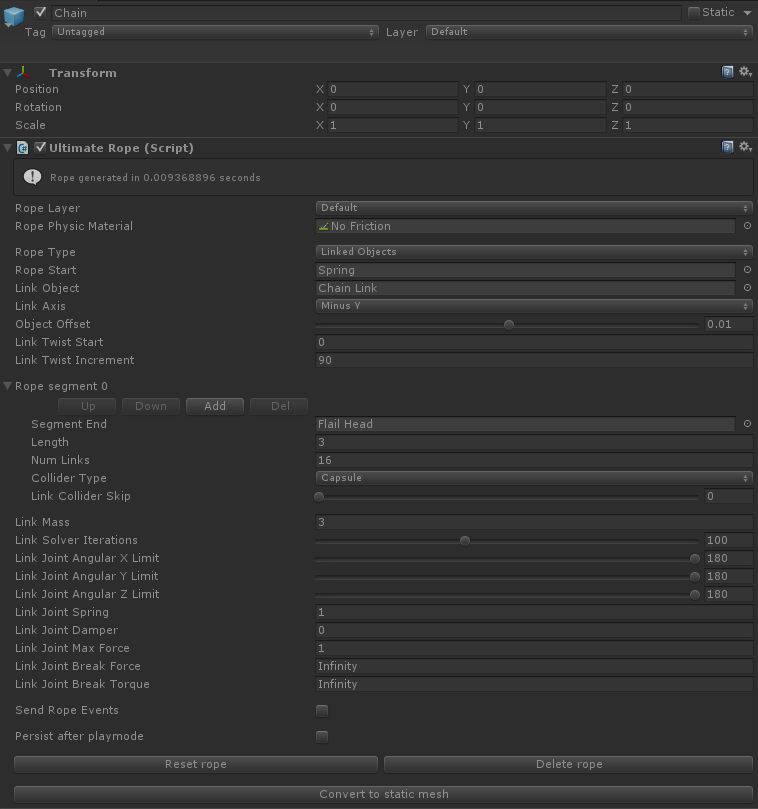Enable Send Rope Events checkbox
The height and width of the screenshot is (809, 758).
(x=322, y=710)
